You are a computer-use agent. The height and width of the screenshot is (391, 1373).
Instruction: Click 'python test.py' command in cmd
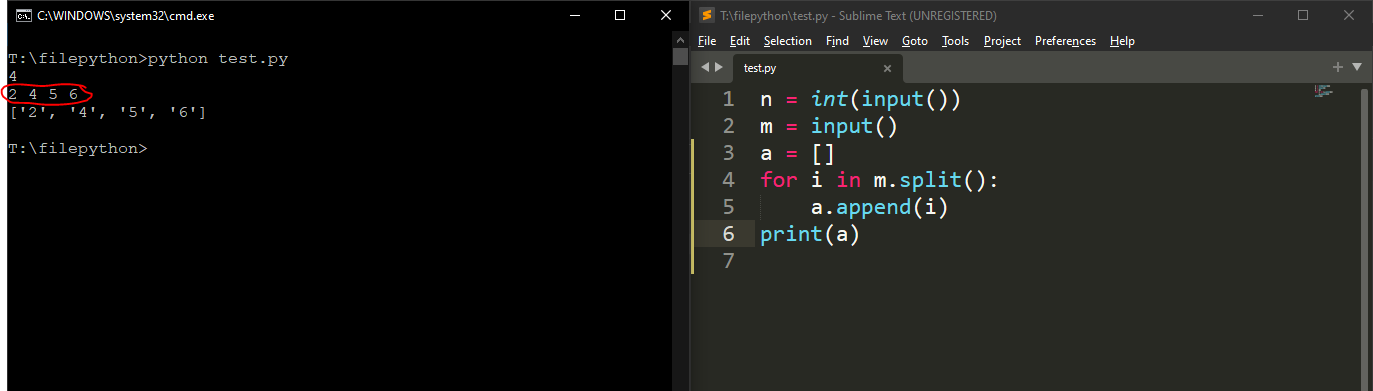[x=217, y=59]
